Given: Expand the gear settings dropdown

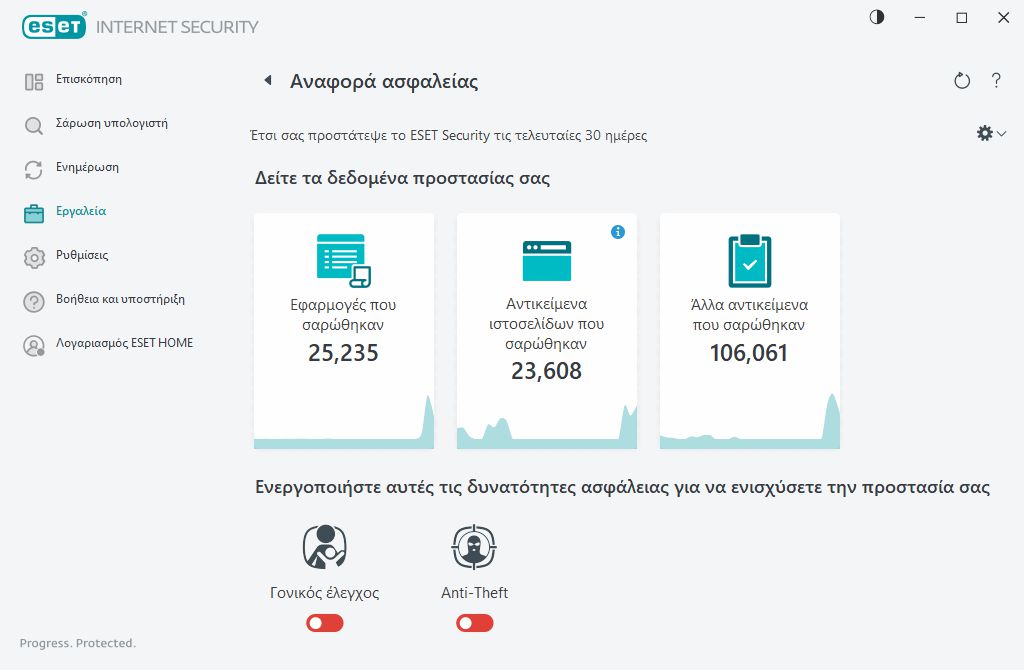Looking at the screenshot, I should tap(990, 133).
